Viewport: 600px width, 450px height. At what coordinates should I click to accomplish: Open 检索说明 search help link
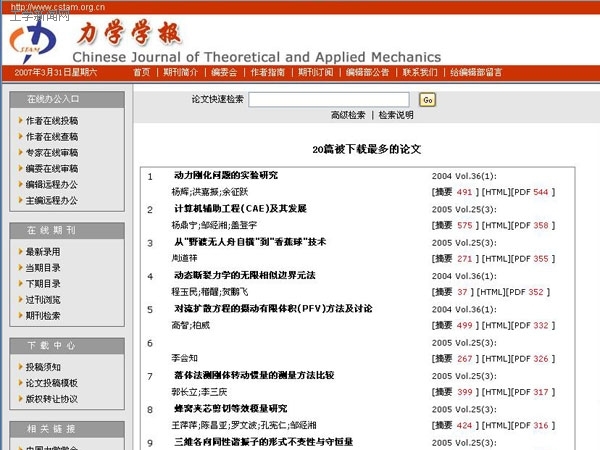pos(396,116)
